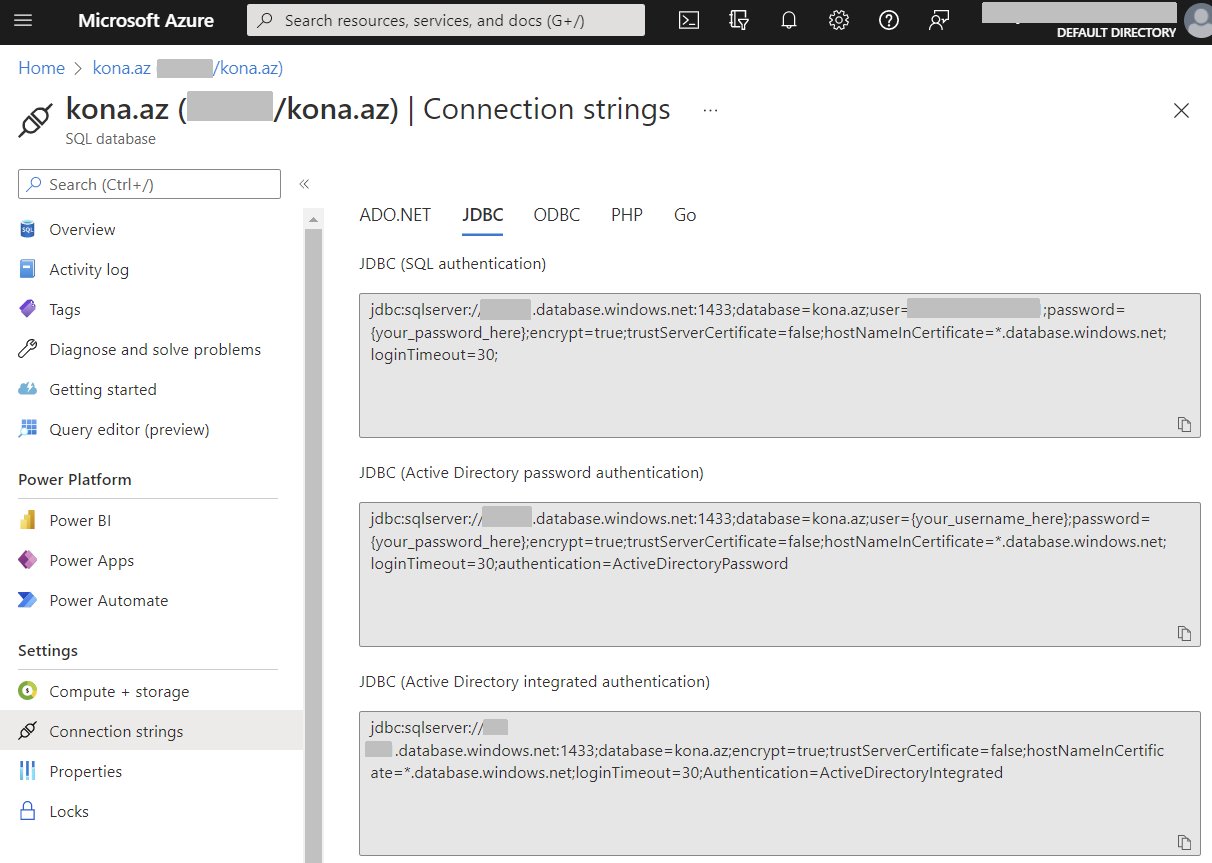Switch to the PHP tab
The image size is (1212, 863).
coord(627,215)
